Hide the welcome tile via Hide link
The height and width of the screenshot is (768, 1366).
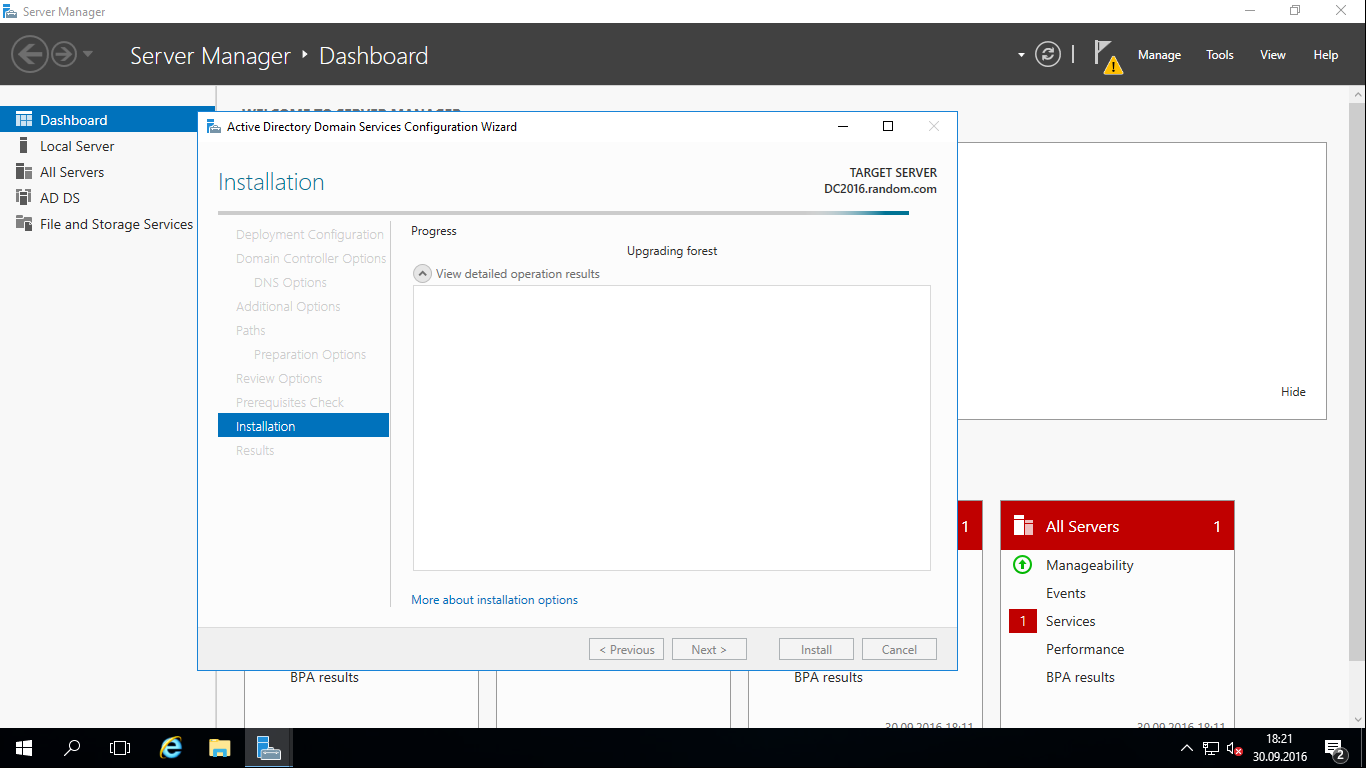(x=1293, y=392)
